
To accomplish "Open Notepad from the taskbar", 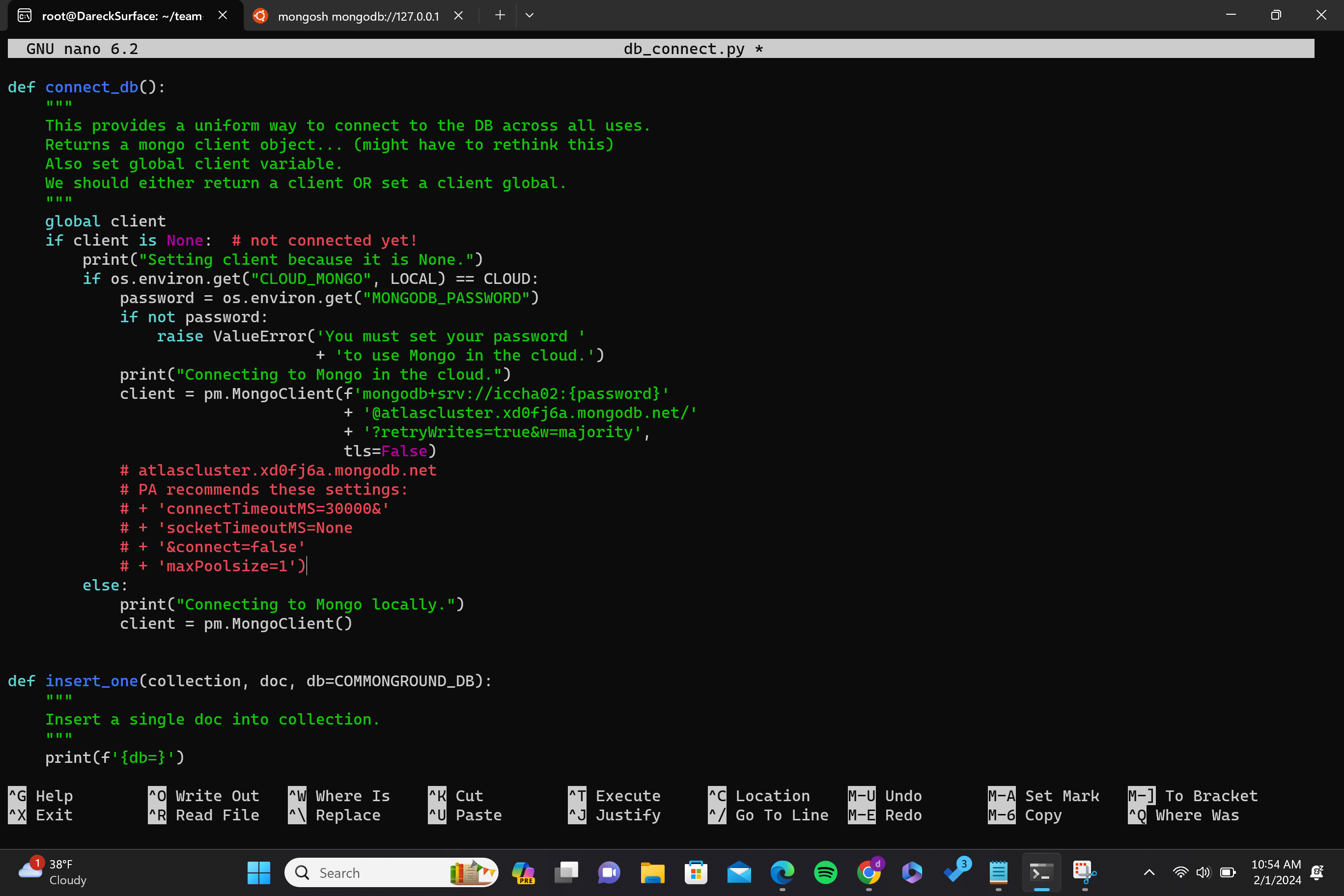I will click(x=998, y=872).
